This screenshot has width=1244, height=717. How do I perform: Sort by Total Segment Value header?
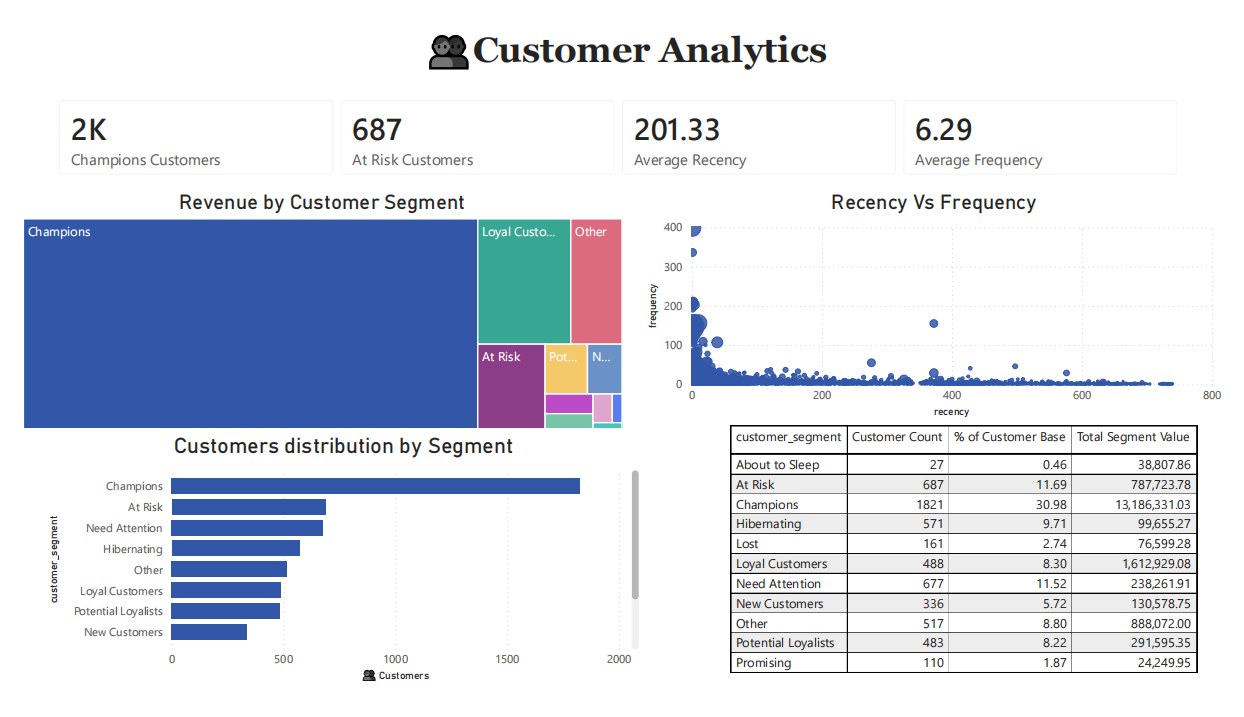pos(1133,437)
